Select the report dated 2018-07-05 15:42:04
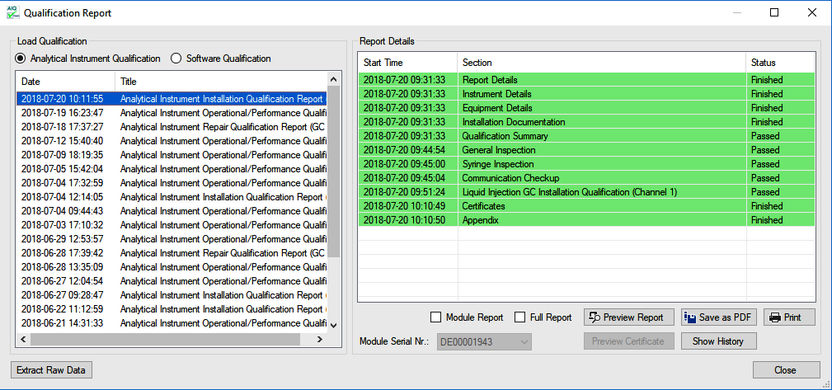Viewport: 832px width, 390px height. pyautogui.click(x=172, y=169)
